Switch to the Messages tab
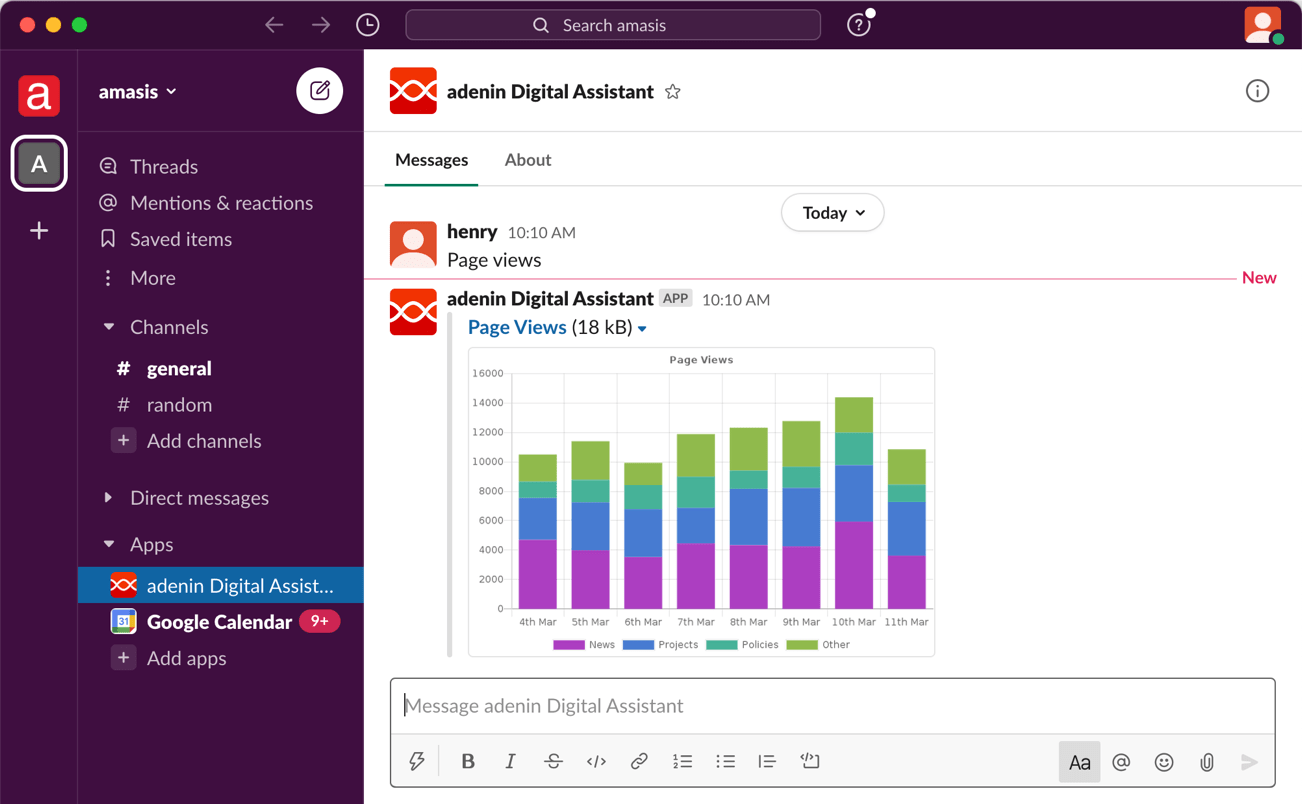This screenshot has width=1302, height=804. pos(431,160)
